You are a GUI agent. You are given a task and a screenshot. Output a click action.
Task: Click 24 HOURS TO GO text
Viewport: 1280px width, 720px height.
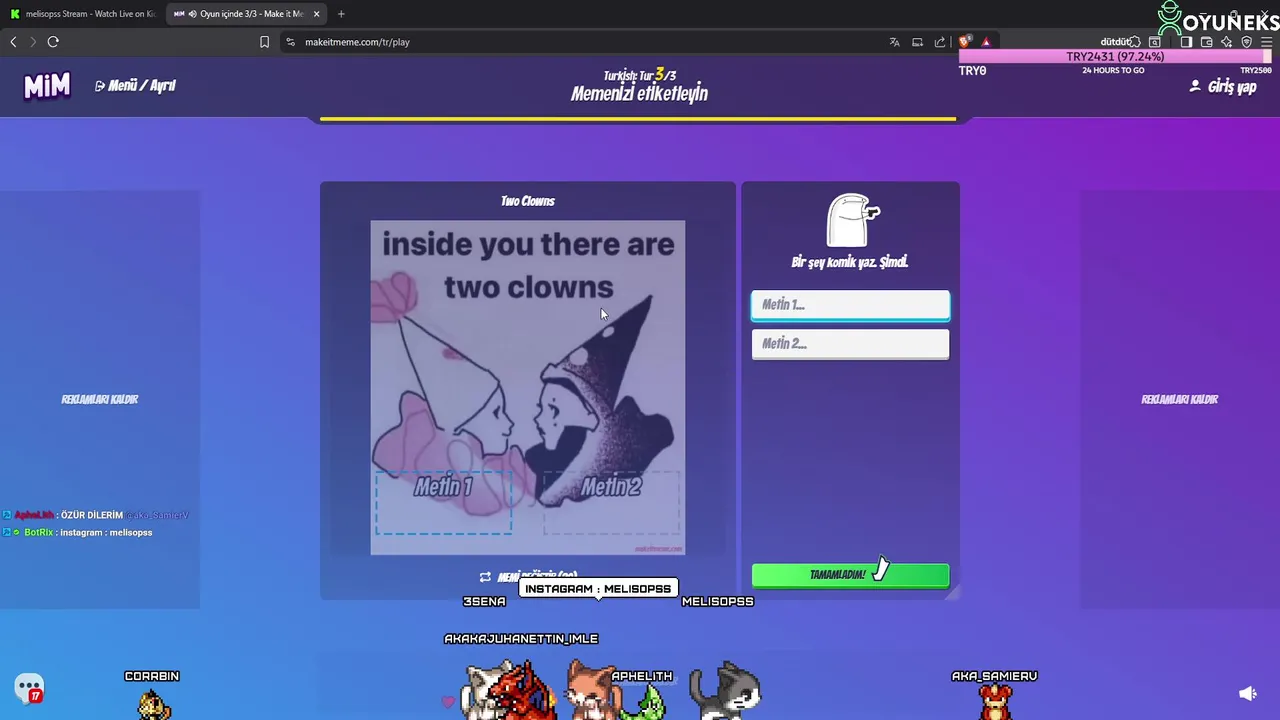[1113, 71]
